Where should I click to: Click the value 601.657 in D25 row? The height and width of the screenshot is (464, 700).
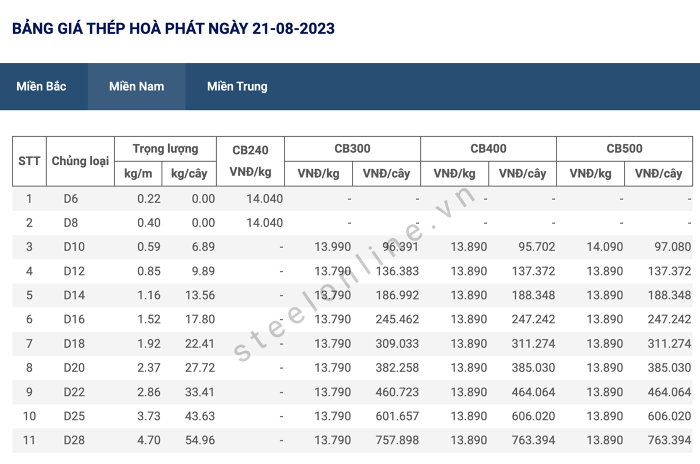[x=397, y=416]
